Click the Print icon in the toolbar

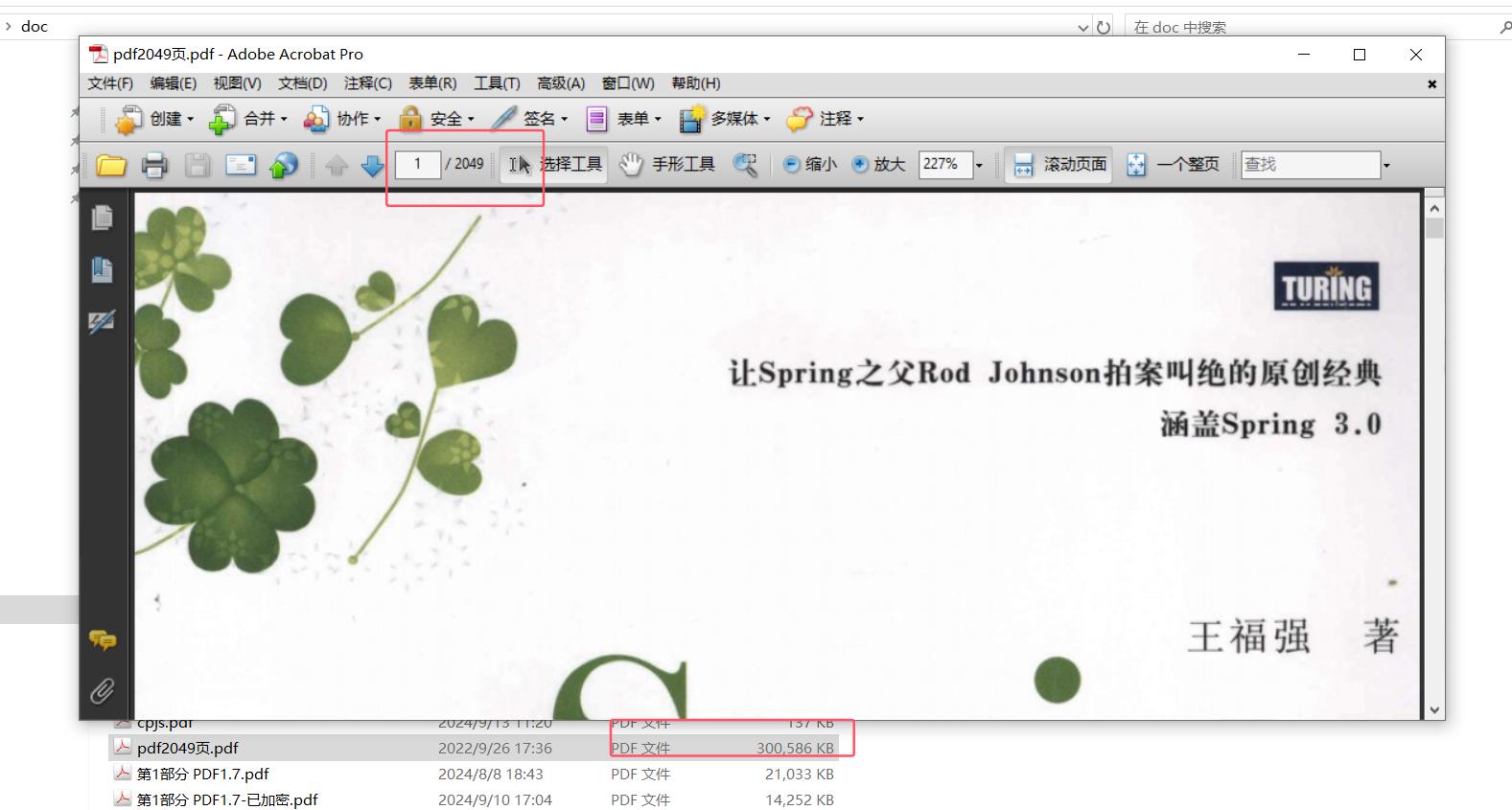[154, 165]
